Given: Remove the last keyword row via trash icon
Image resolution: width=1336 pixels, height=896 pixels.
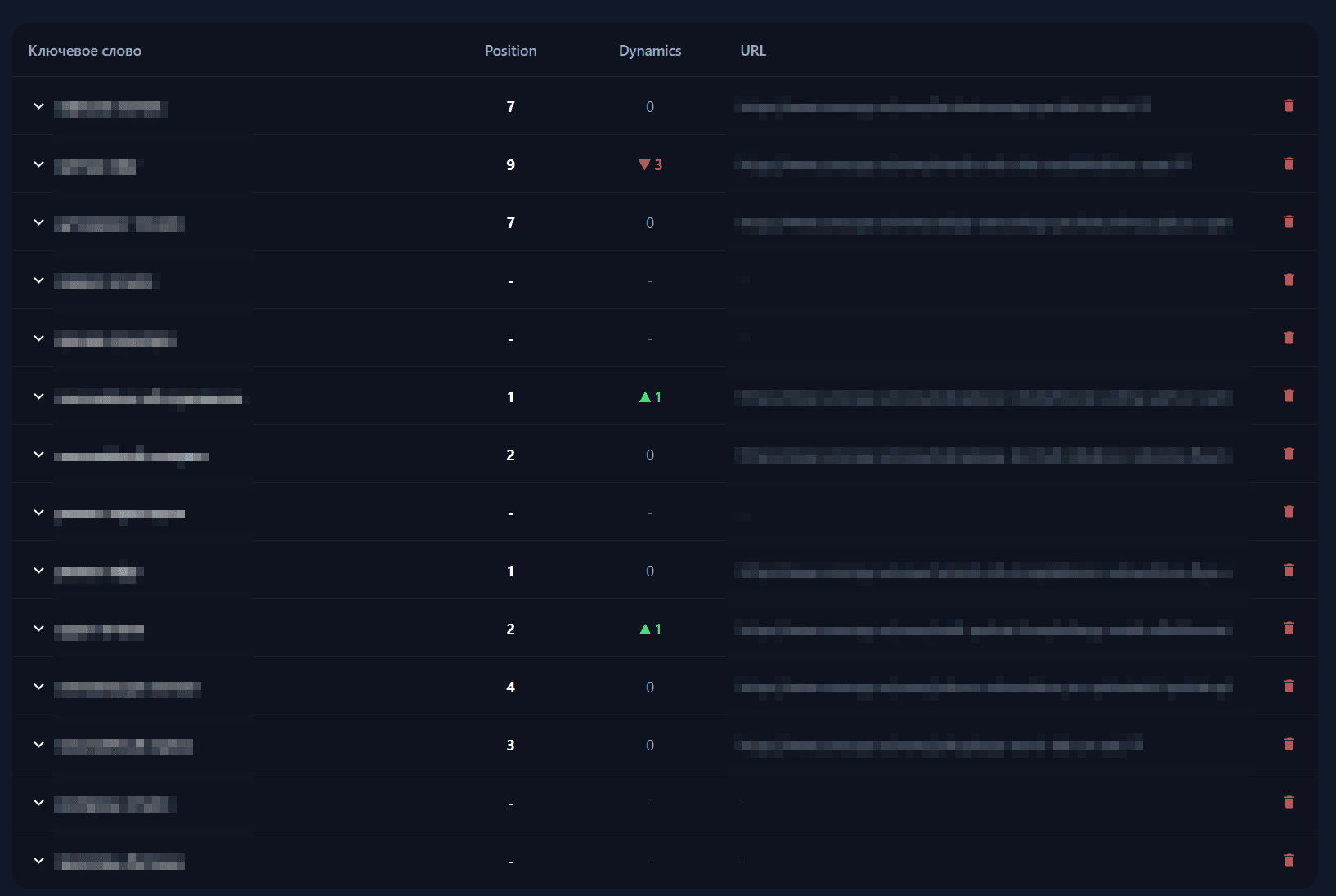Looking at the screenshot, I should point(1290,861).
